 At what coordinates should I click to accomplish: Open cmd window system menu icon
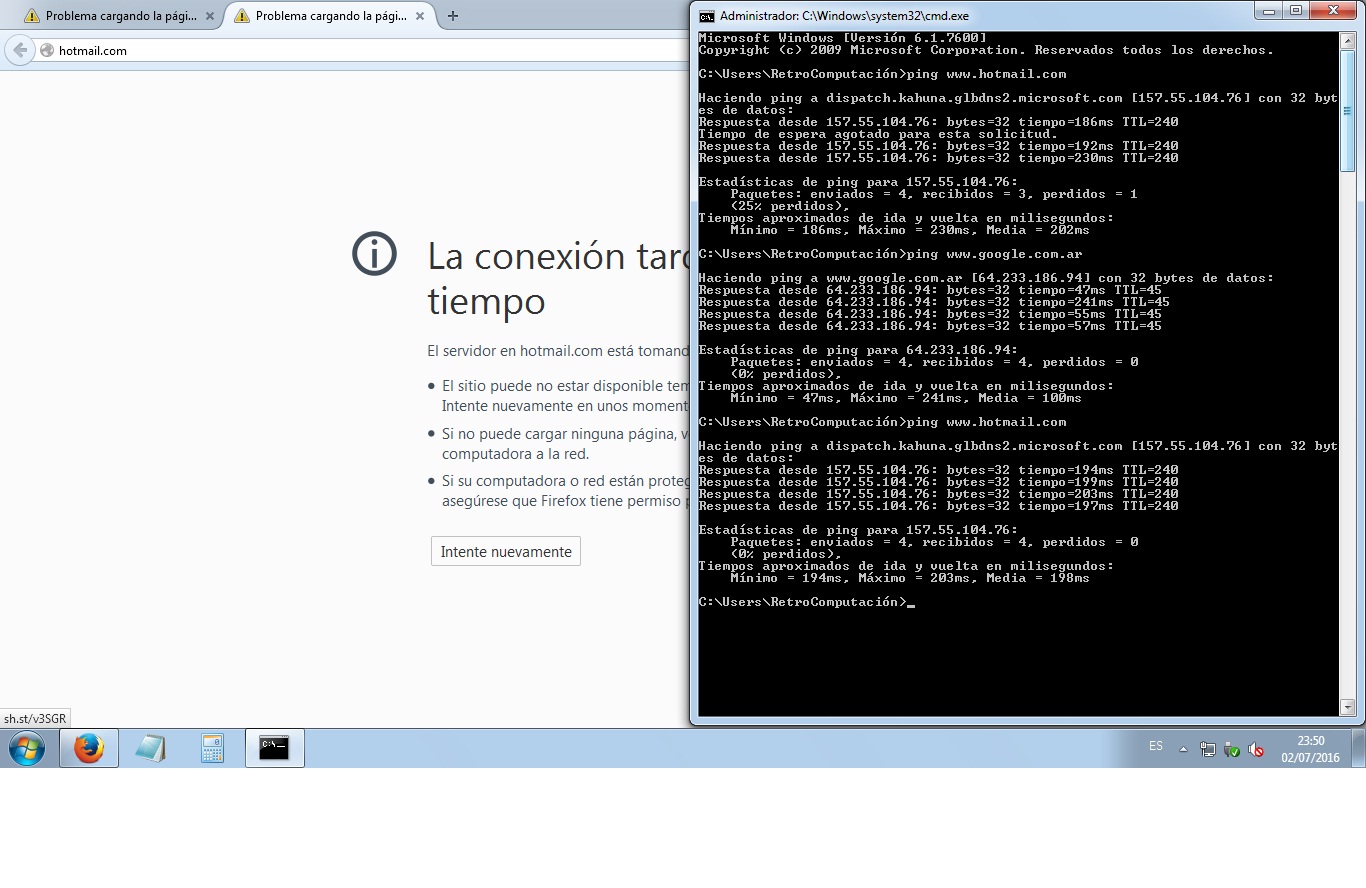[x=707, y=15]
